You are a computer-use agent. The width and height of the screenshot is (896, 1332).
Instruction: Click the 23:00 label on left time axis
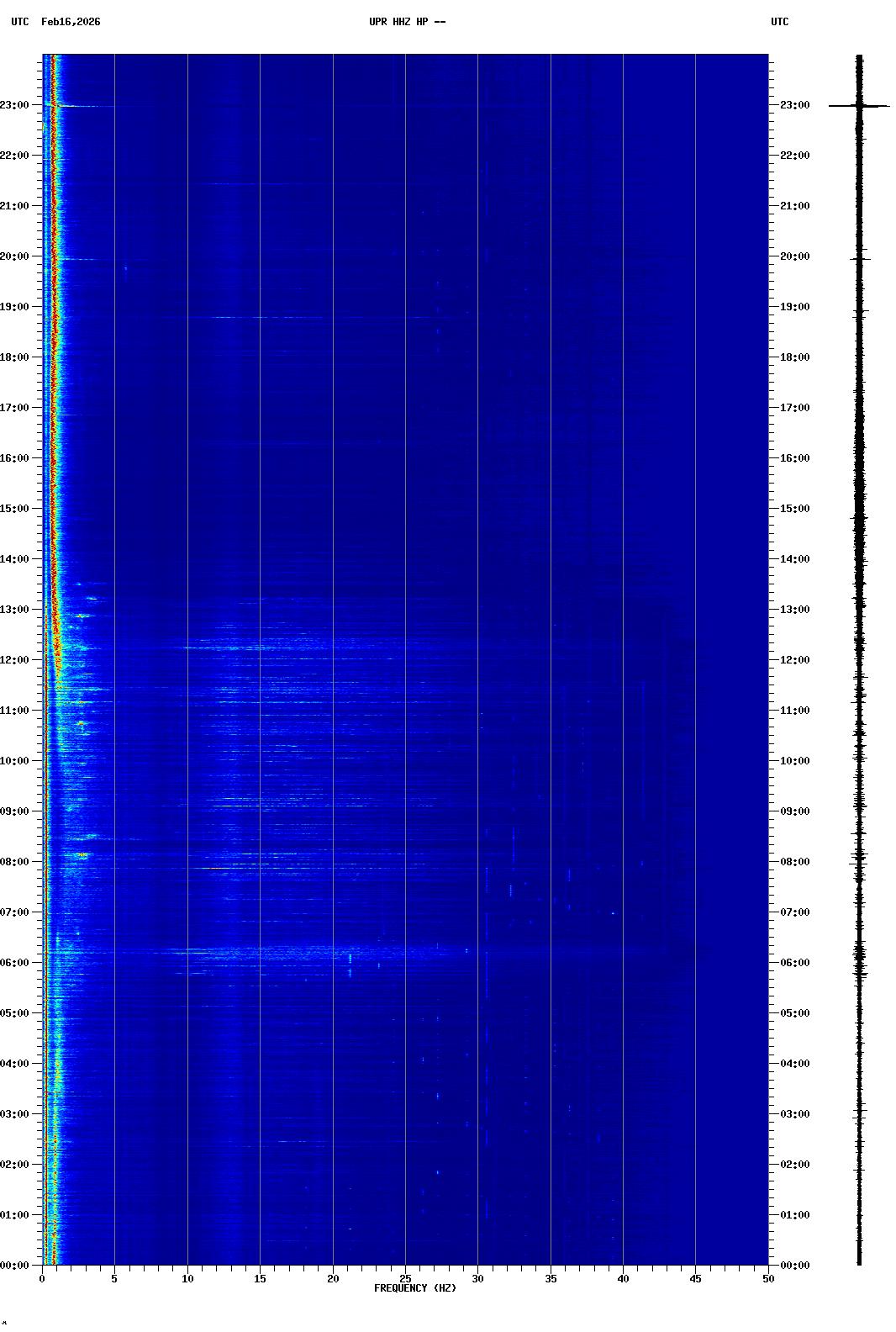coord(14,105)
